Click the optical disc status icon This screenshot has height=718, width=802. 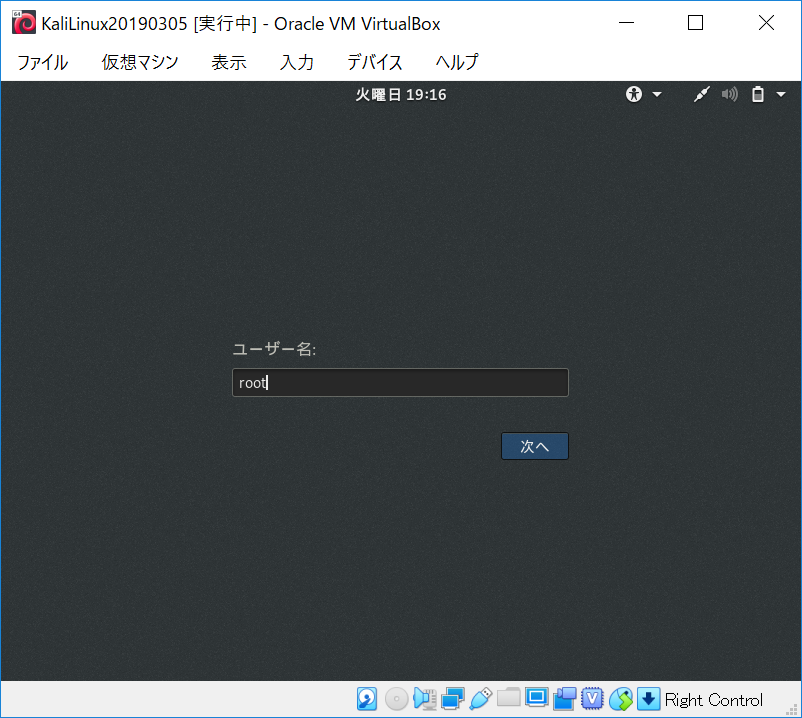click(396, 699)
